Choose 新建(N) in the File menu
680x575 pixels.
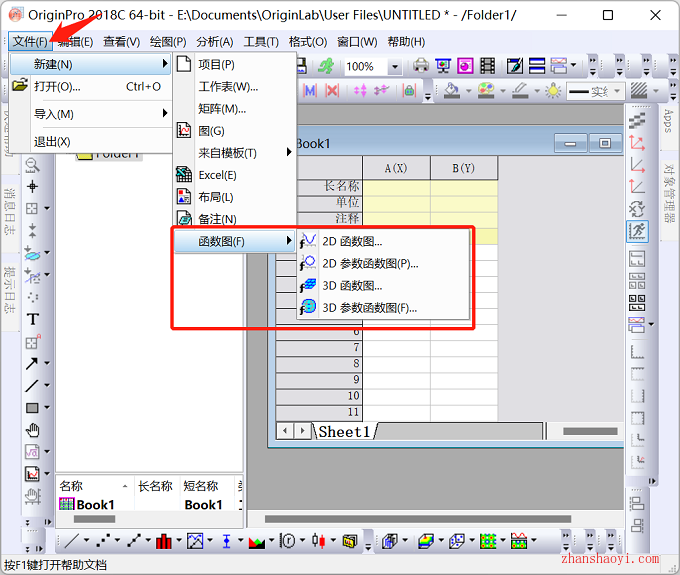[x=91, y=64]
